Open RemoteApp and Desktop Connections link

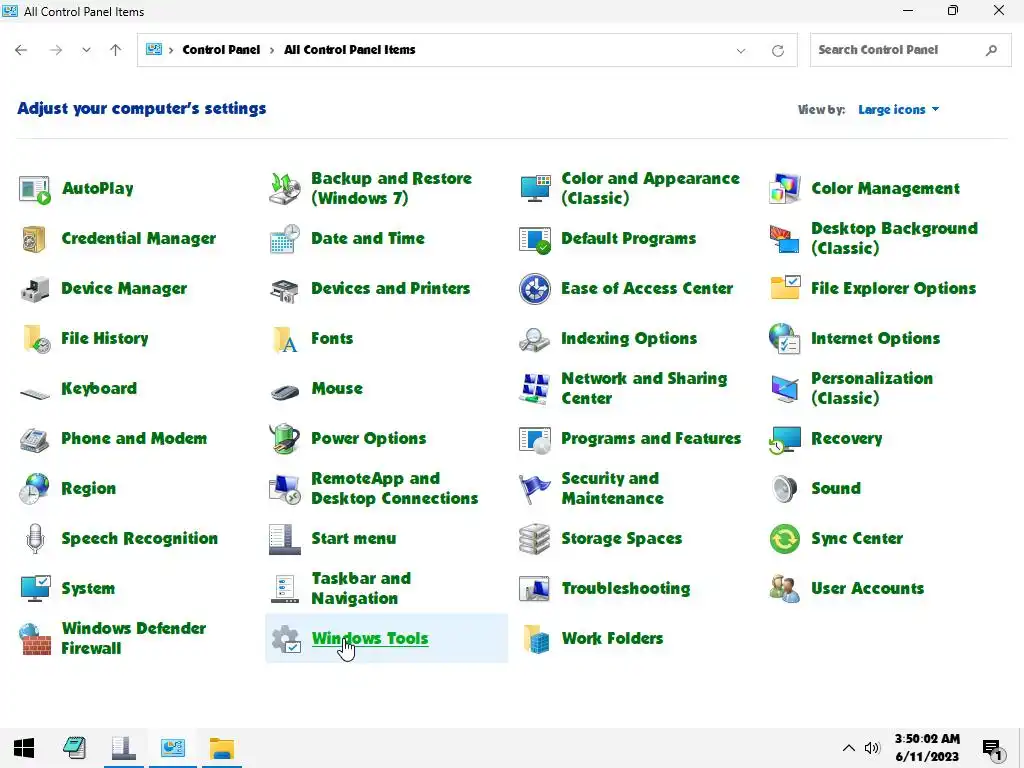[x=394, y=488]
